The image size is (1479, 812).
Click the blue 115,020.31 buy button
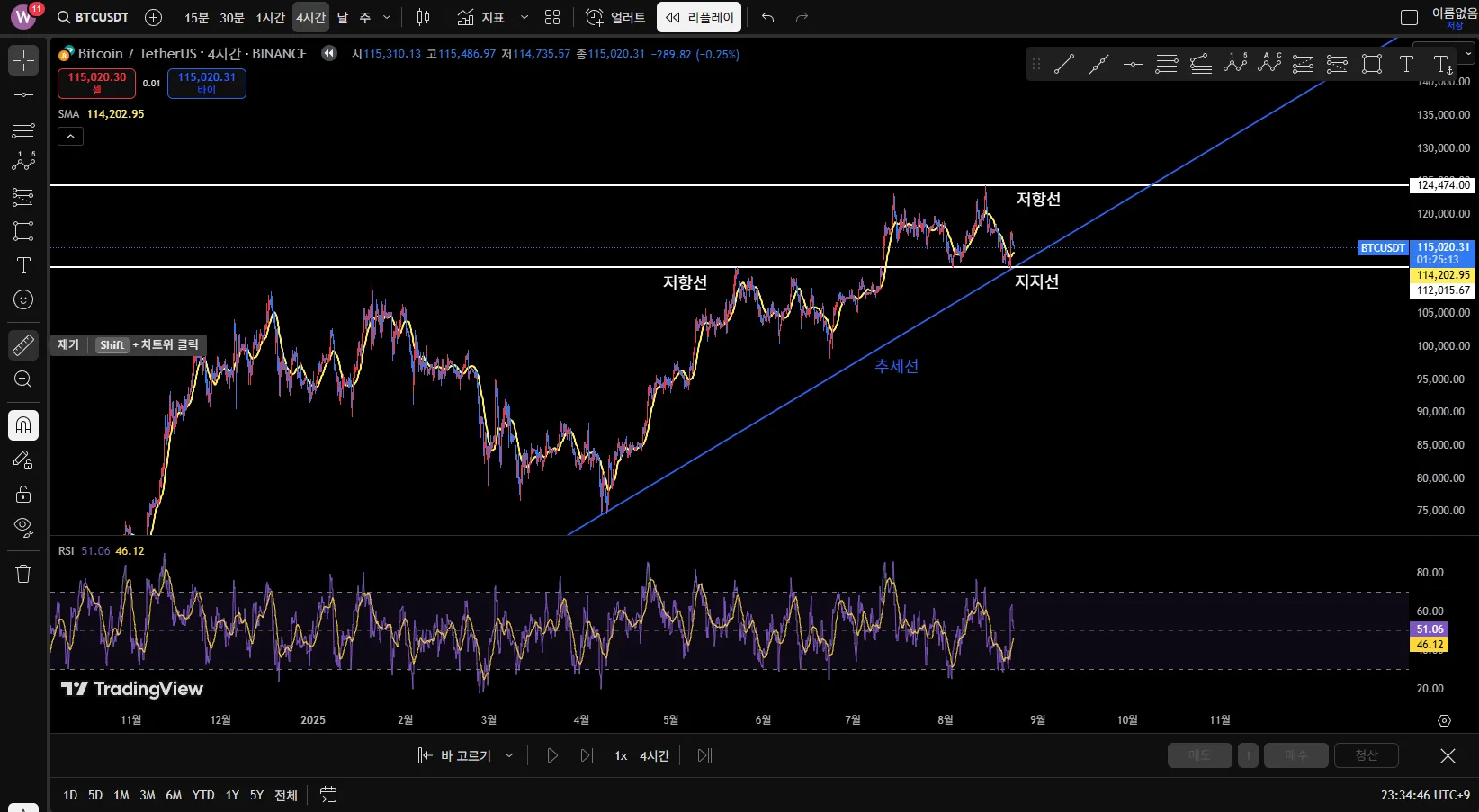tap(207, 83)
